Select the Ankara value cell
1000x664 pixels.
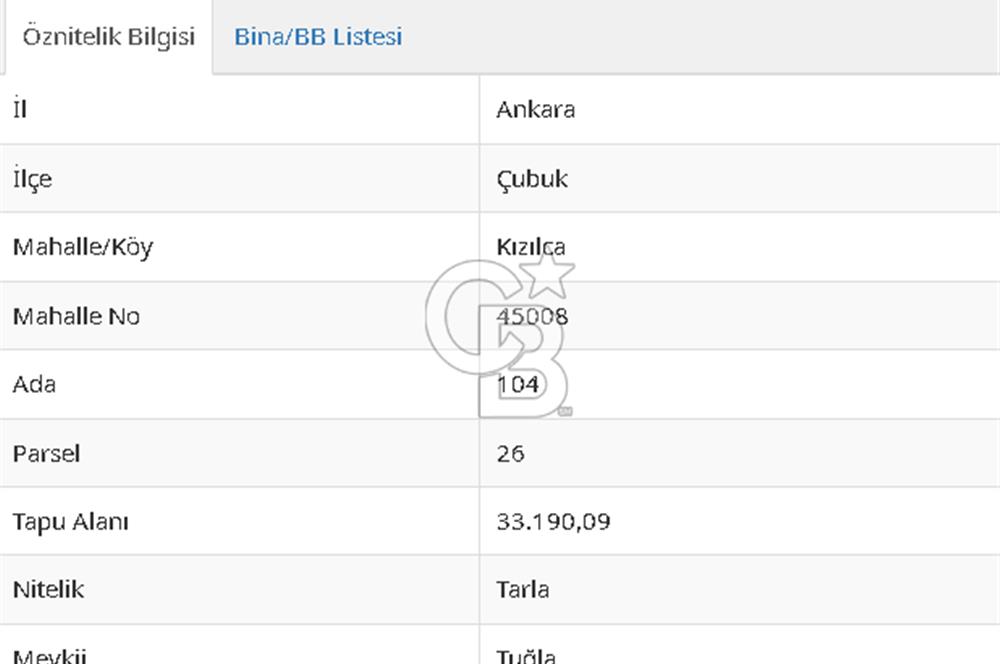coord(535,109)
